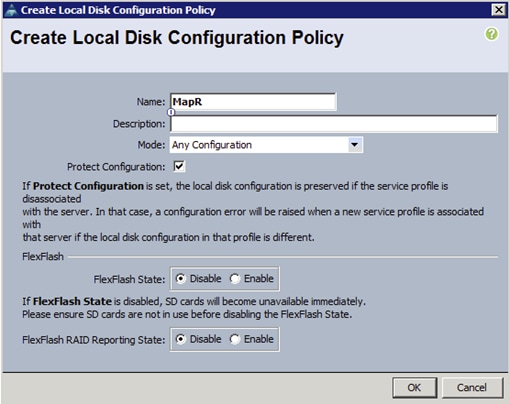The width and height of the screenshot is (510, 404).
Task: Select Enable for FlexFlash RAID Reporting State
Action: tap(235, 339)
